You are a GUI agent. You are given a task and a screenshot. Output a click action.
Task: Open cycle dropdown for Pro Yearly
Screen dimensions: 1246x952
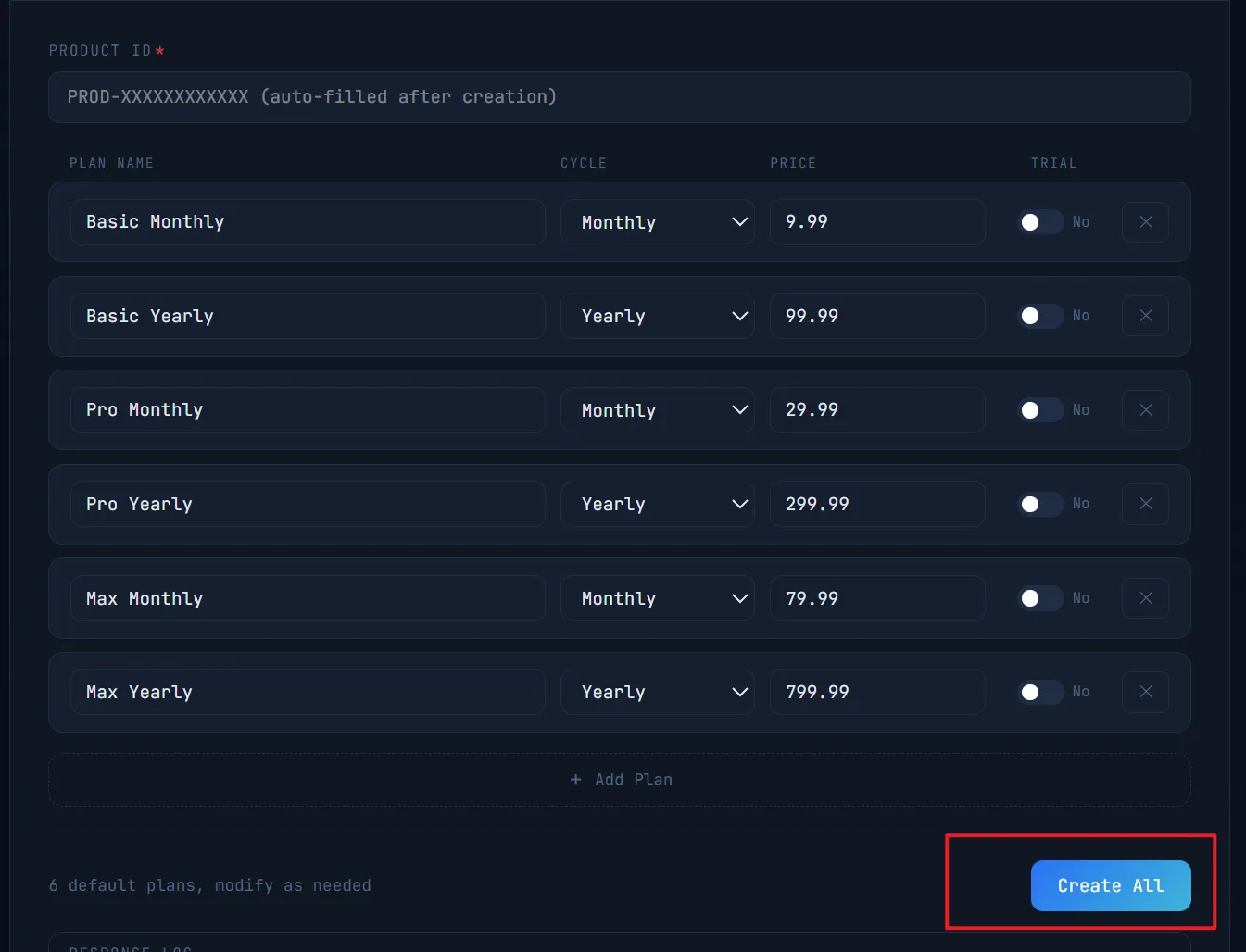(657, 504)
